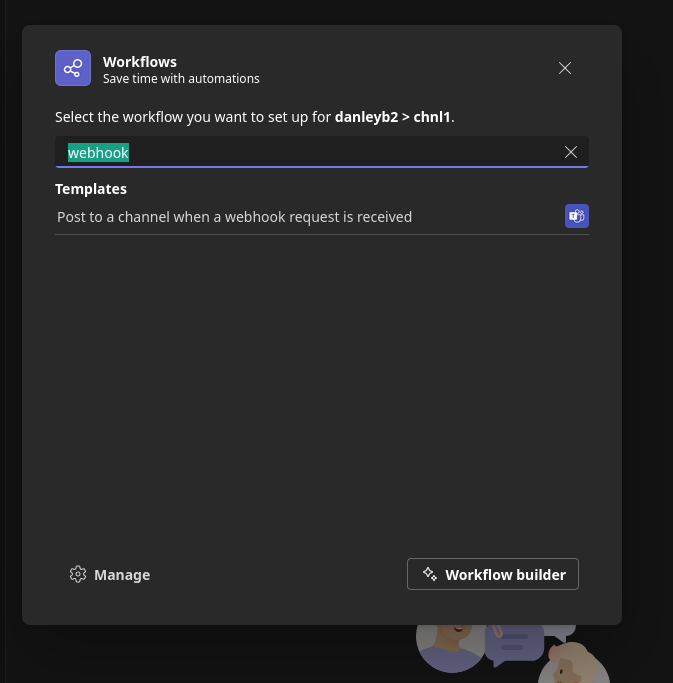Image resolution: width=673 pixels, height=683 pixels.
Task: Clear the webhook search text
Action: (571, 152)
